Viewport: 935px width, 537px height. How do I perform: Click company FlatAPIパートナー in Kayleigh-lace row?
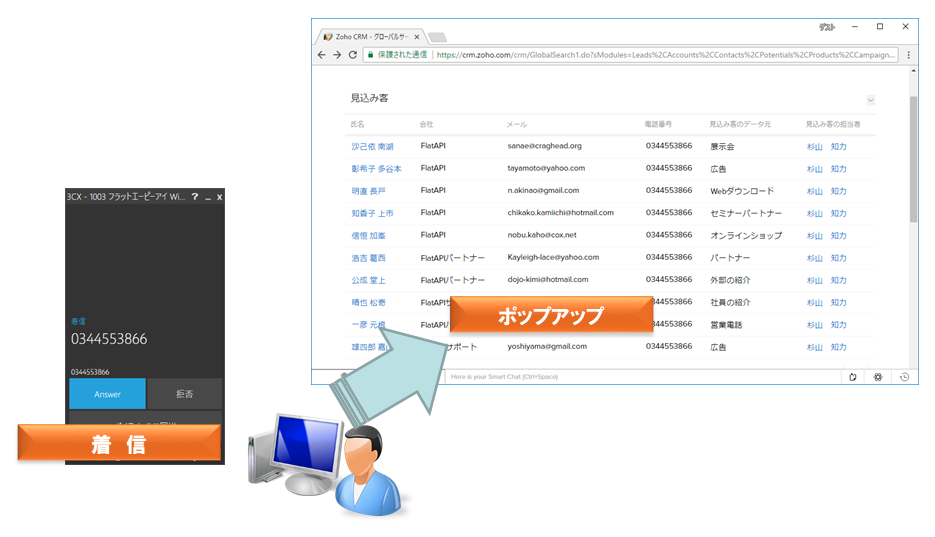(x=453, y=258)
